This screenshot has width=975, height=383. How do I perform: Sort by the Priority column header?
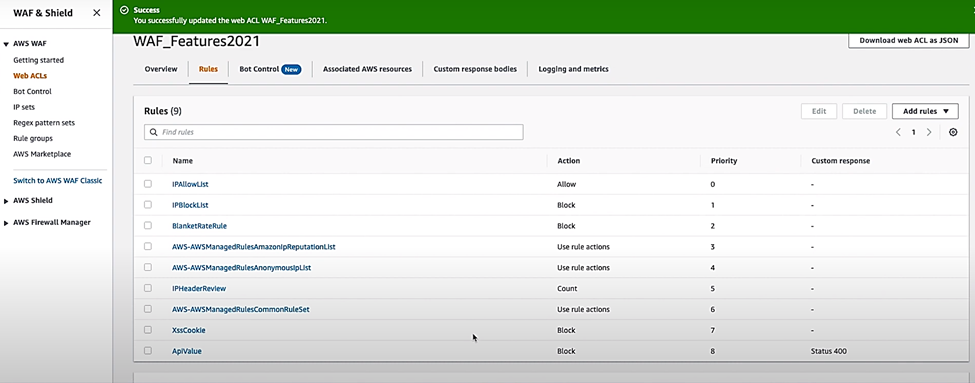(724, 161)
